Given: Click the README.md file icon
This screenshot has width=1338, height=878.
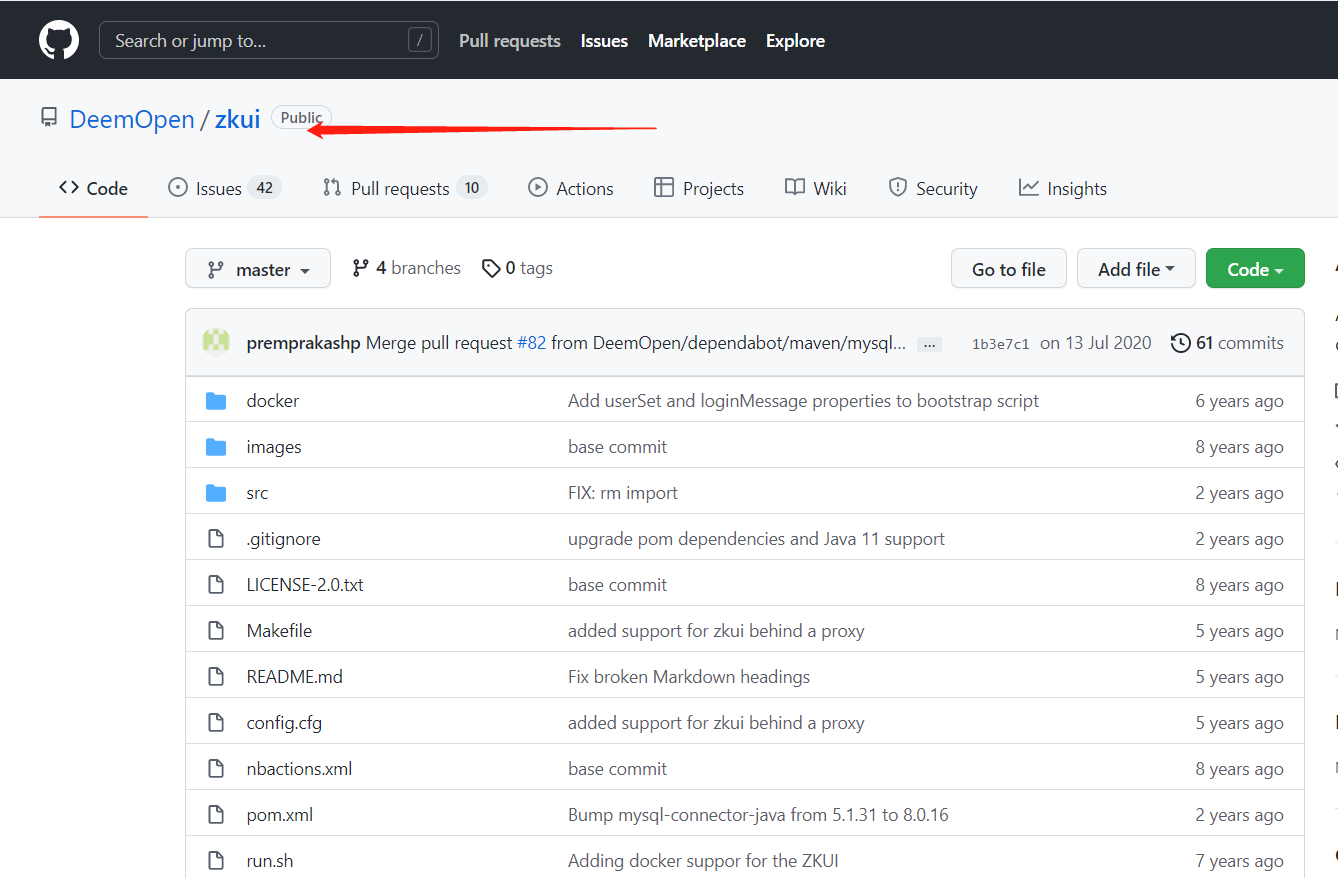Looking at the screenshot, I should pos(216,677).
